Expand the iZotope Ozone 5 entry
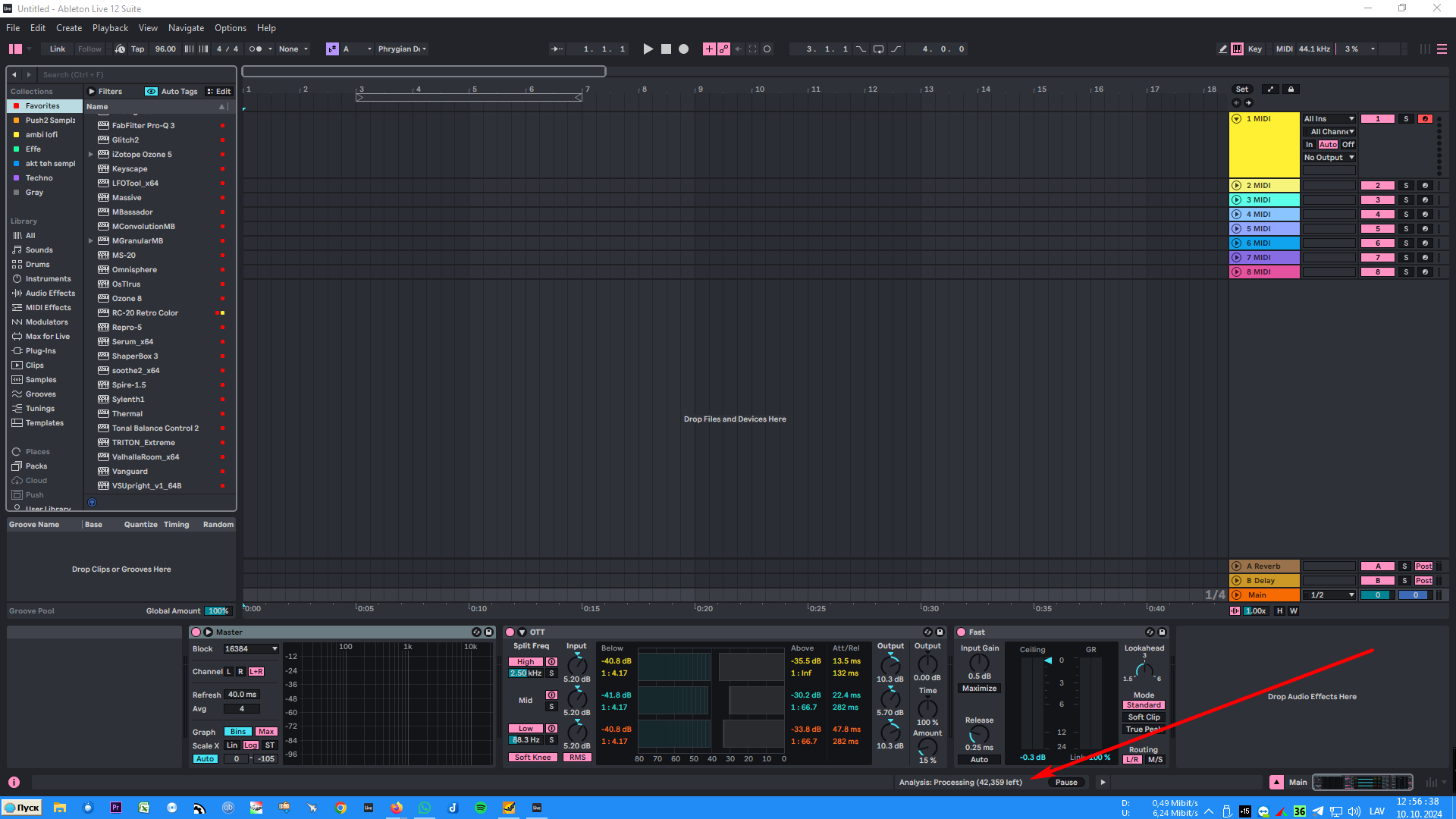 coord(91,155)
